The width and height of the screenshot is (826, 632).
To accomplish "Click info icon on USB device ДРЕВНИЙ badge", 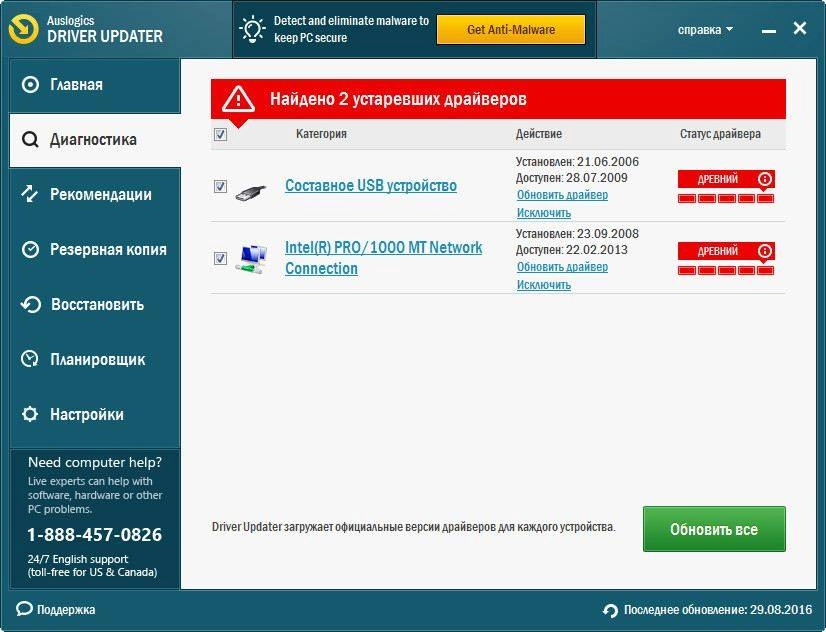I will [765, 179].
